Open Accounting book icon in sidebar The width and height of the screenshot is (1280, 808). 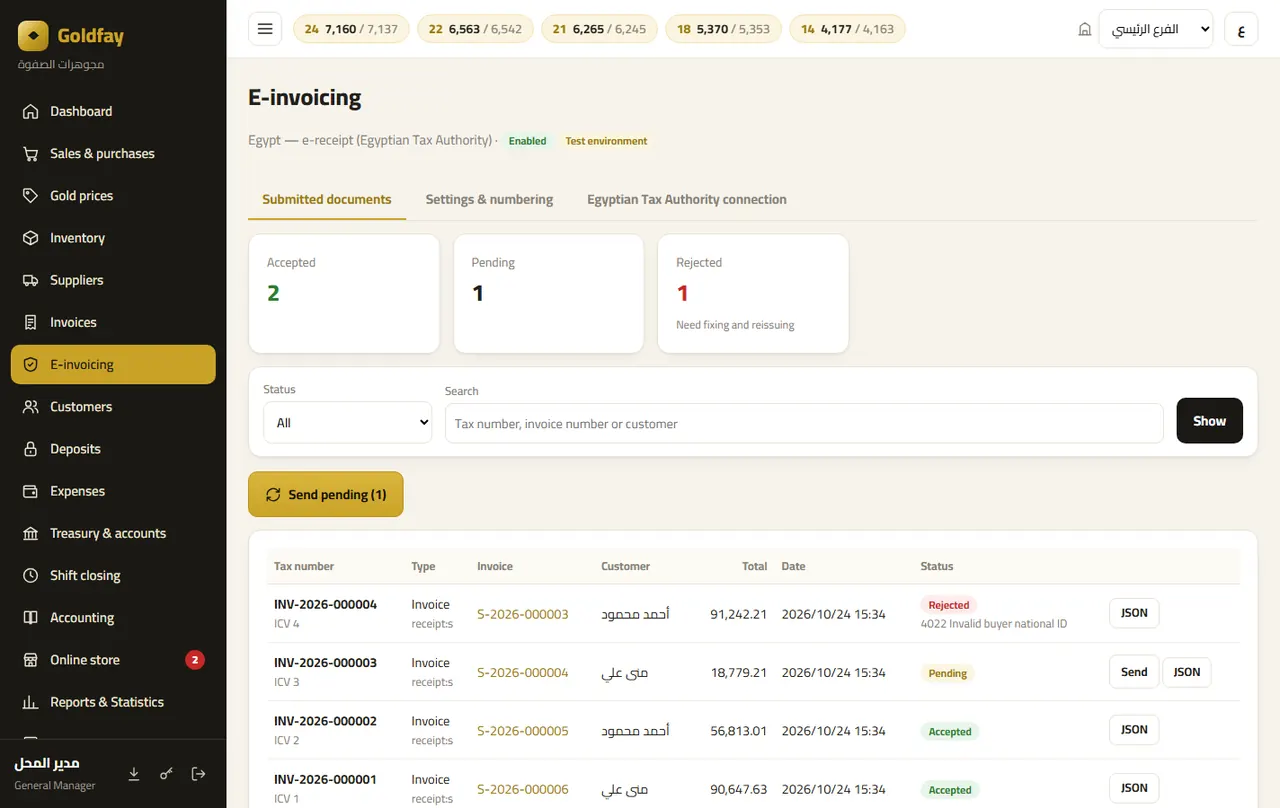[x=31, y=618]
